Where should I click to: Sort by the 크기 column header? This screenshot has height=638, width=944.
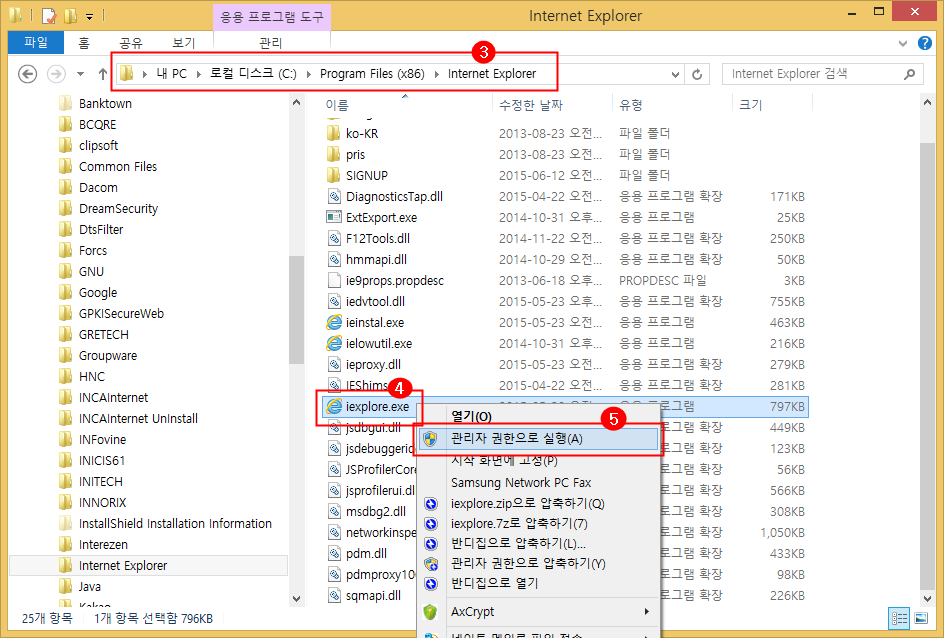(x=750, y=105)
